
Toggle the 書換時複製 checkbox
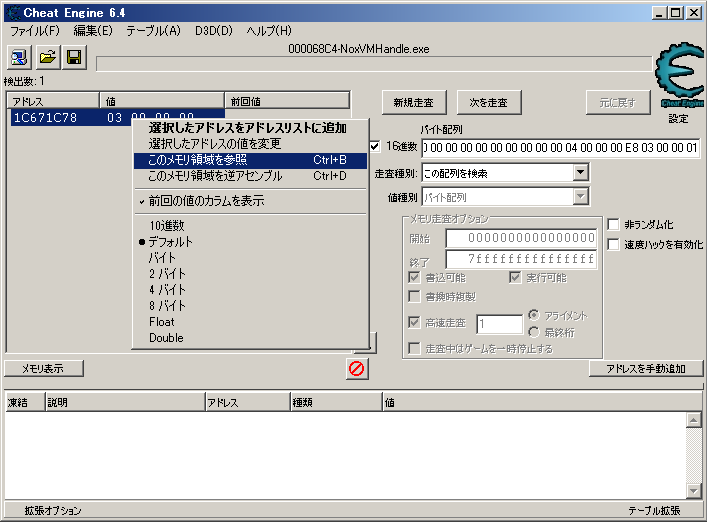pos(414,296)
